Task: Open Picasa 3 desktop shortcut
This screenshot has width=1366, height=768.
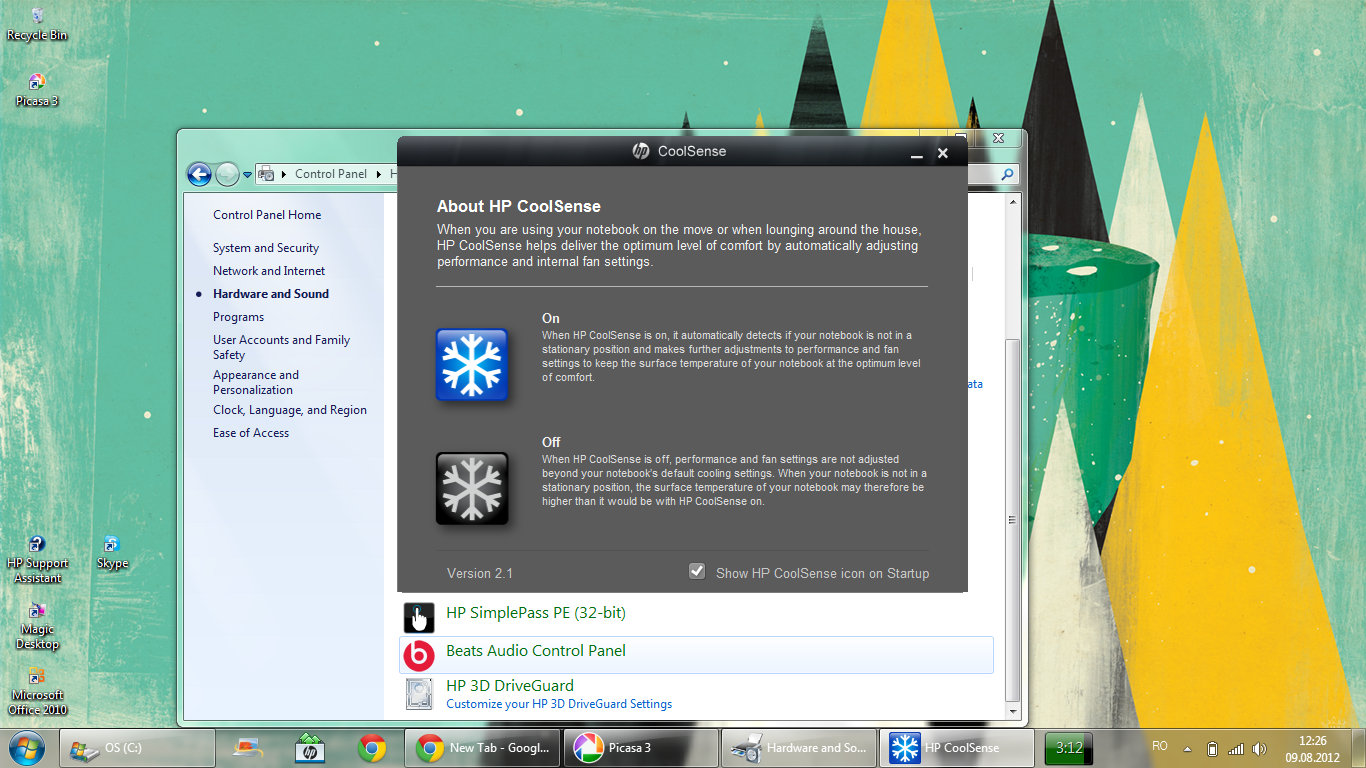Action: (37, 90)
